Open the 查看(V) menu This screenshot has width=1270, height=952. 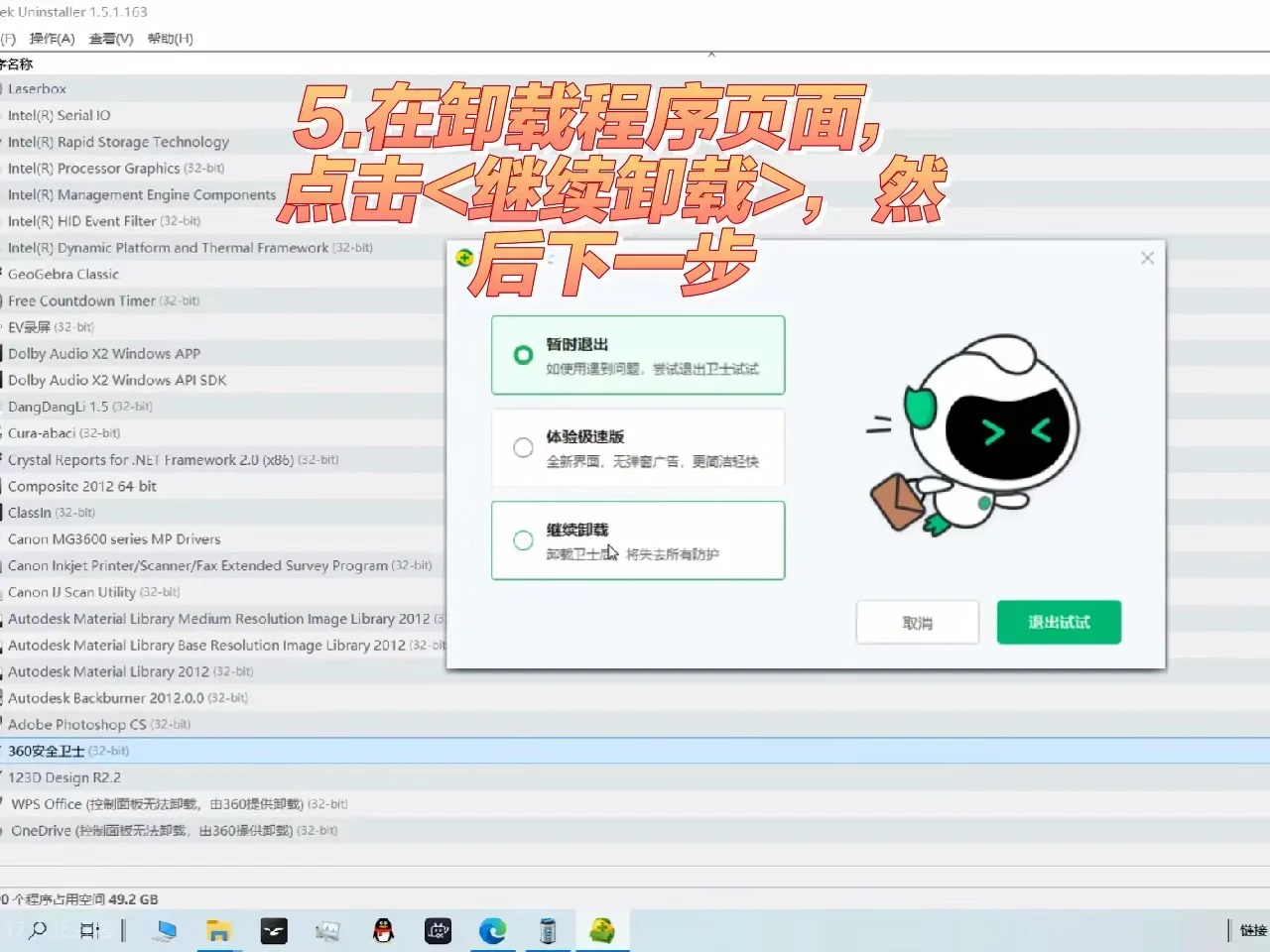pos(110,39)
